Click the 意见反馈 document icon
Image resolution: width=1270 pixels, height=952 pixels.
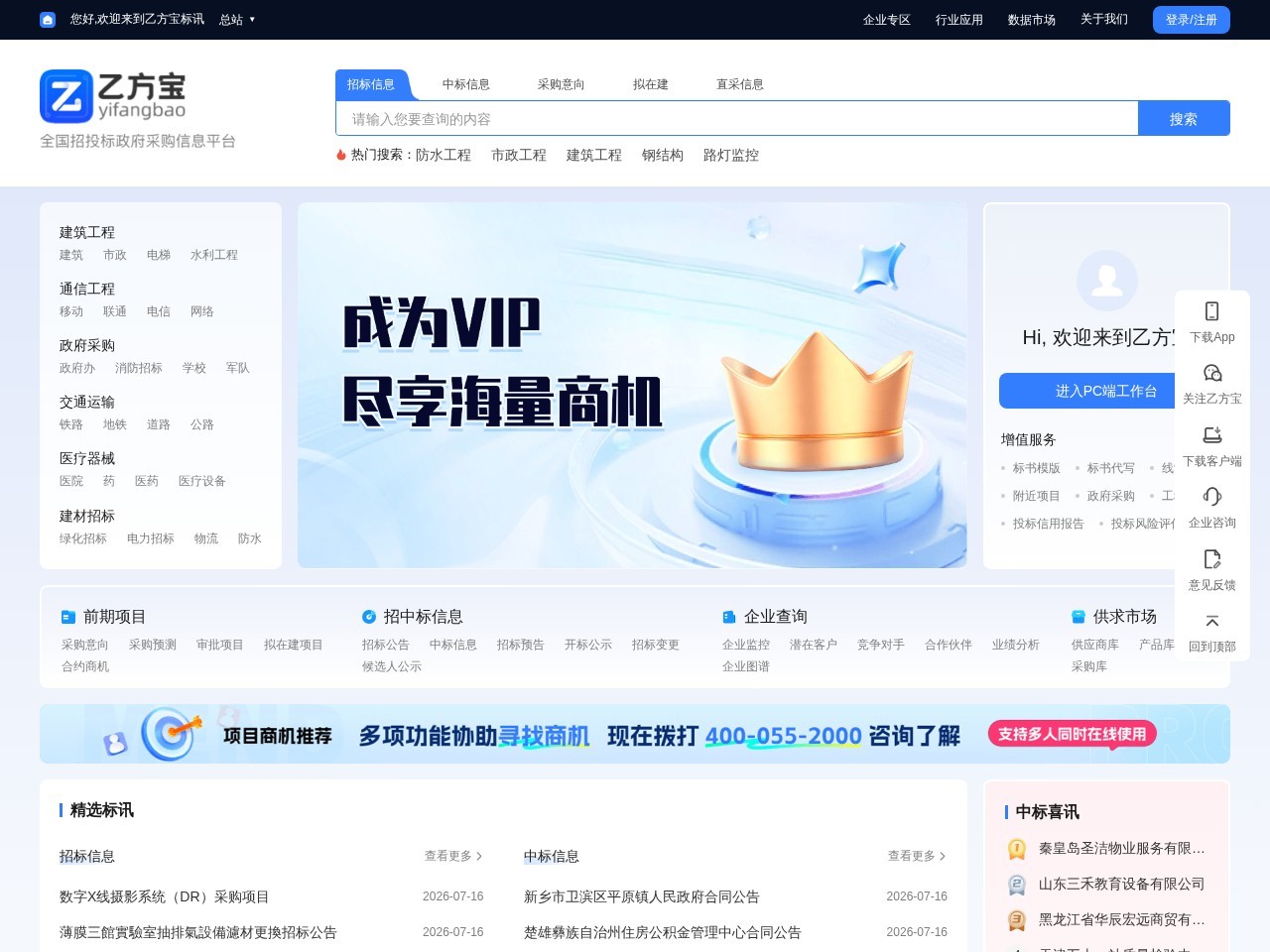1212,559
